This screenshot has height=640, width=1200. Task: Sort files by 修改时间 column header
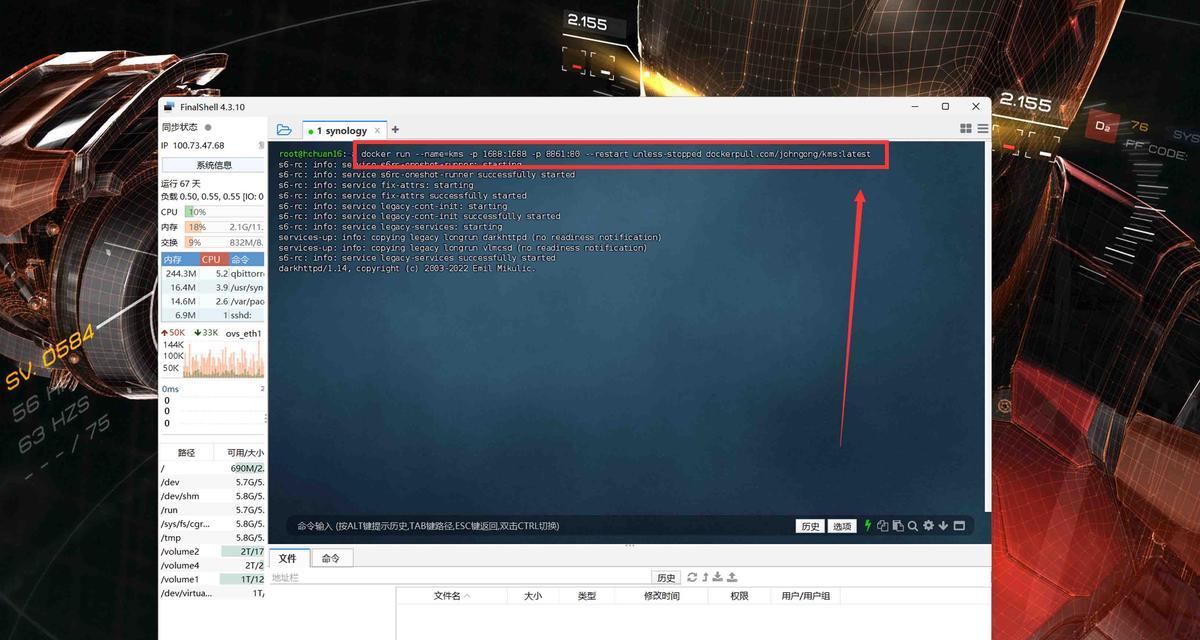point(661,596)
